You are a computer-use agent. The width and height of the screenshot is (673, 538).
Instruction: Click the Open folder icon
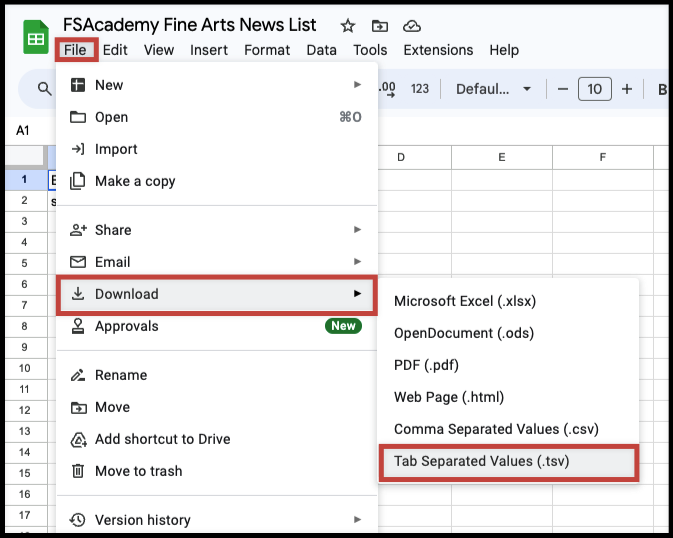(x=78, y=117)
